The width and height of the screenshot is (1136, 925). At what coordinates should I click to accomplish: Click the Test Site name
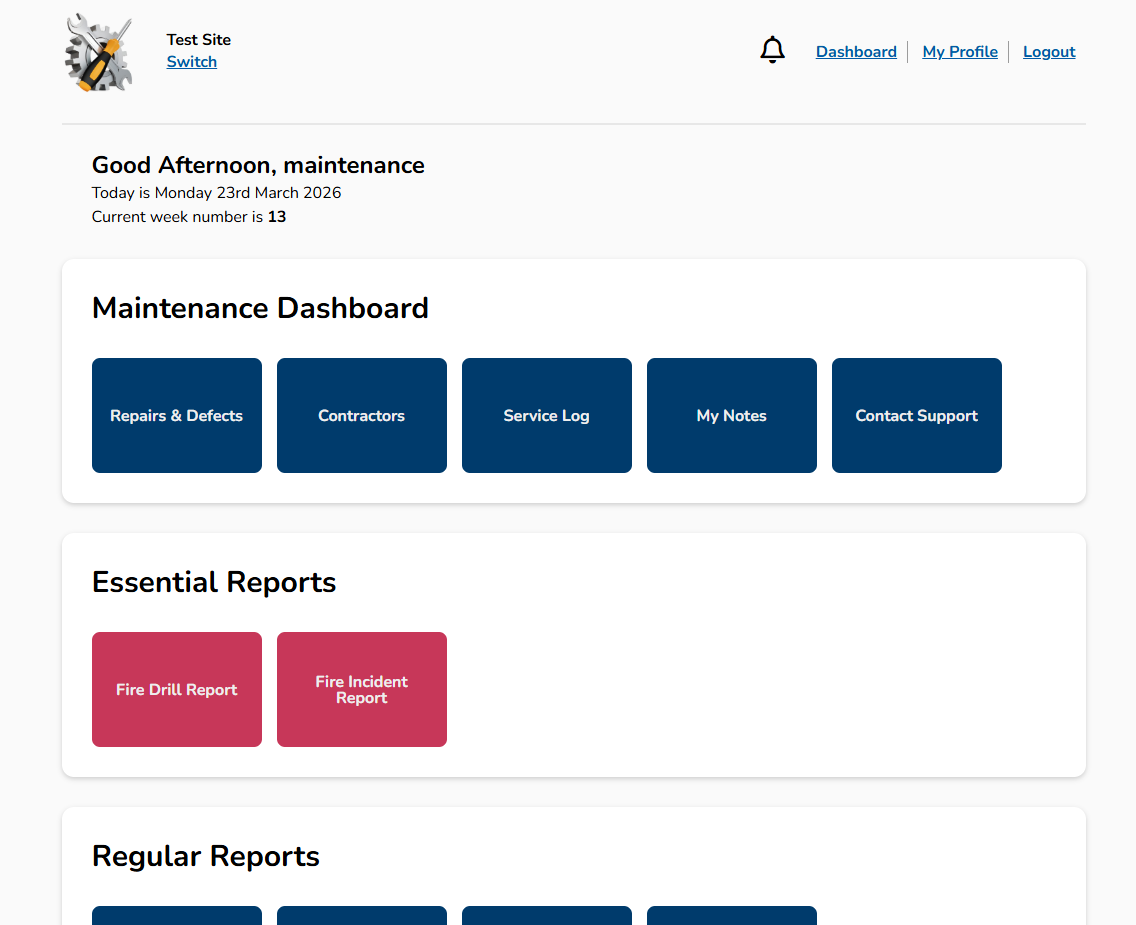point(198,39)
